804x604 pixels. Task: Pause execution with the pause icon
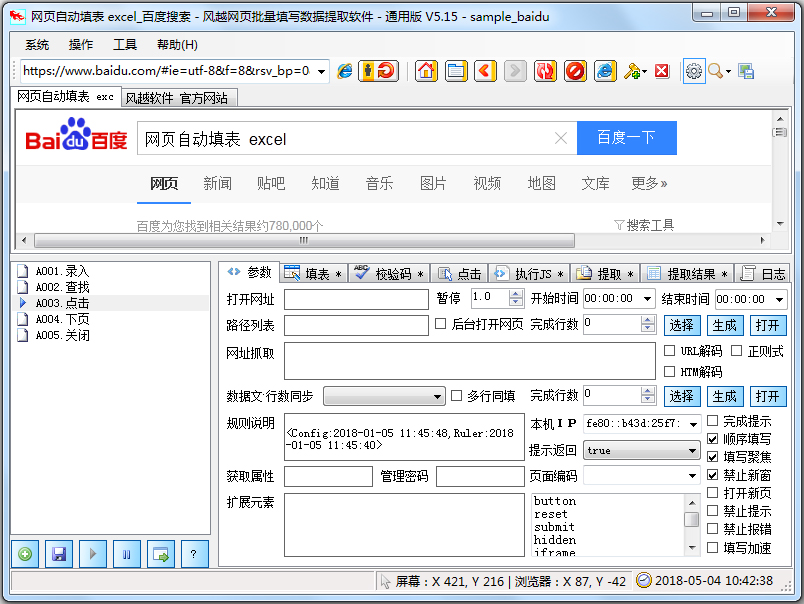pyautogui.click(x=127, y=554)
